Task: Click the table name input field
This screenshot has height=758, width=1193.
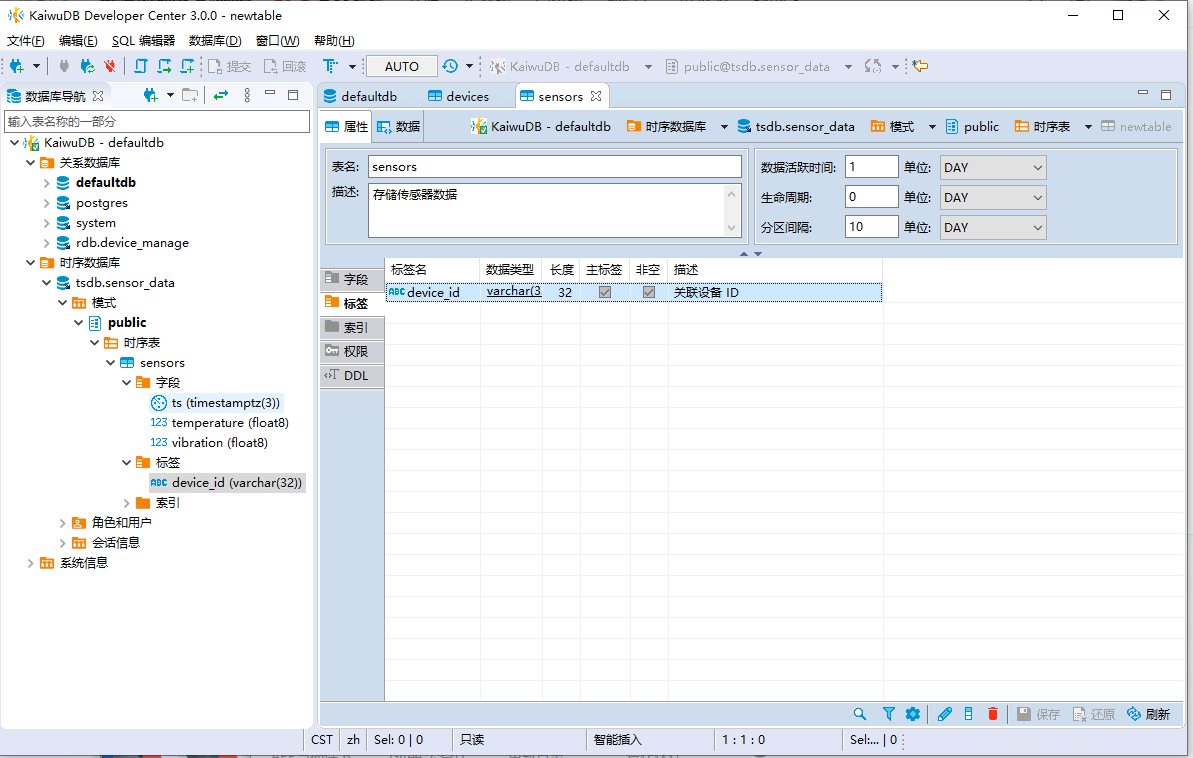Action: [555, 167]
